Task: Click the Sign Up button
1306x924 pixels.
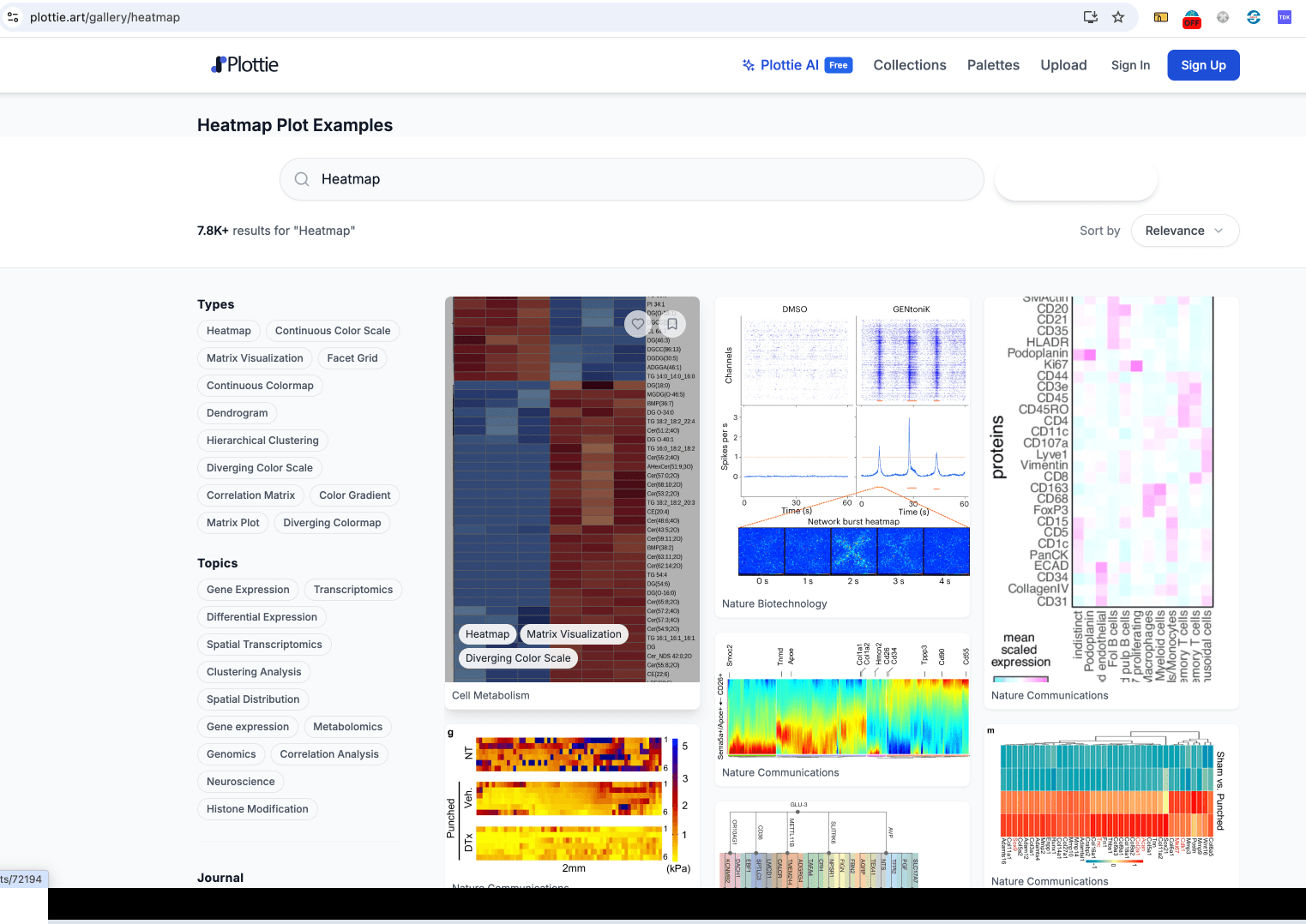Action: click(x=1203, y=65)
